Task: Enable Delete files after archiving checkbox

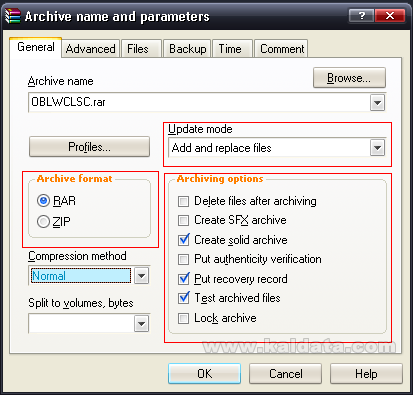Action: coord(183,201)
